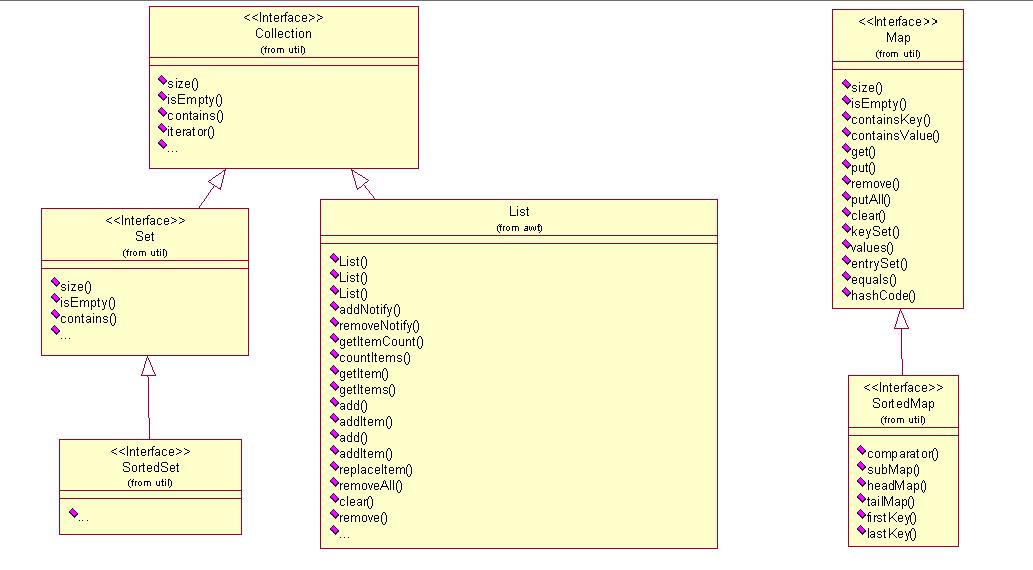This screenshot has width=1033, height=570.
Task: Click isEmpty() in the Collection interface
Action: click(x=194, y=100)
